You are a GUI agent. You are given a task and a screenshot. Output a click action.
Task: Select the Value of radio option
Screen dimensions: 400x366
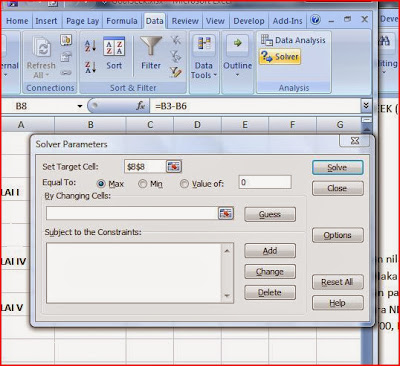[x=184, y=184]
